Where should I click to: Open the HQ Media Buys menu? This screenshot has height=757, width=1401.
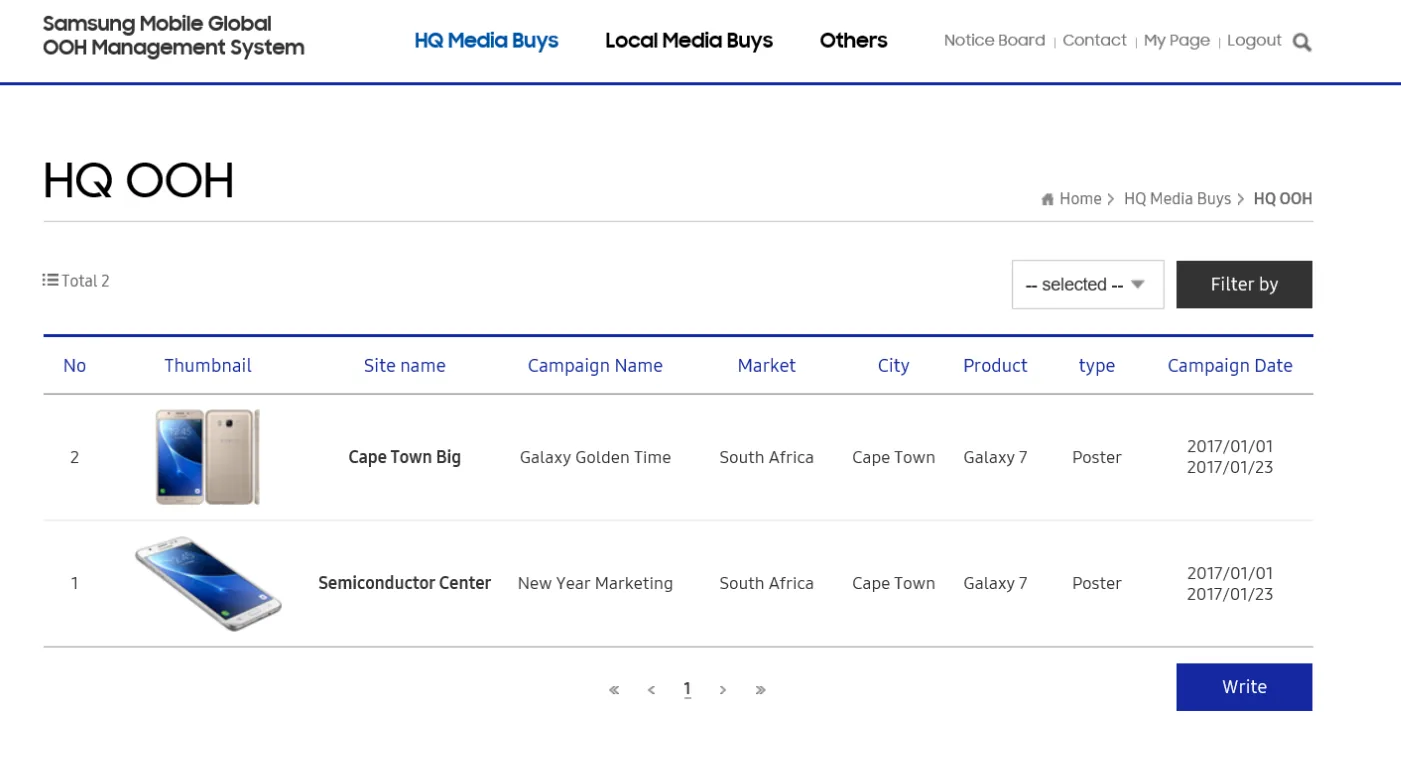(x=486, y=41)
